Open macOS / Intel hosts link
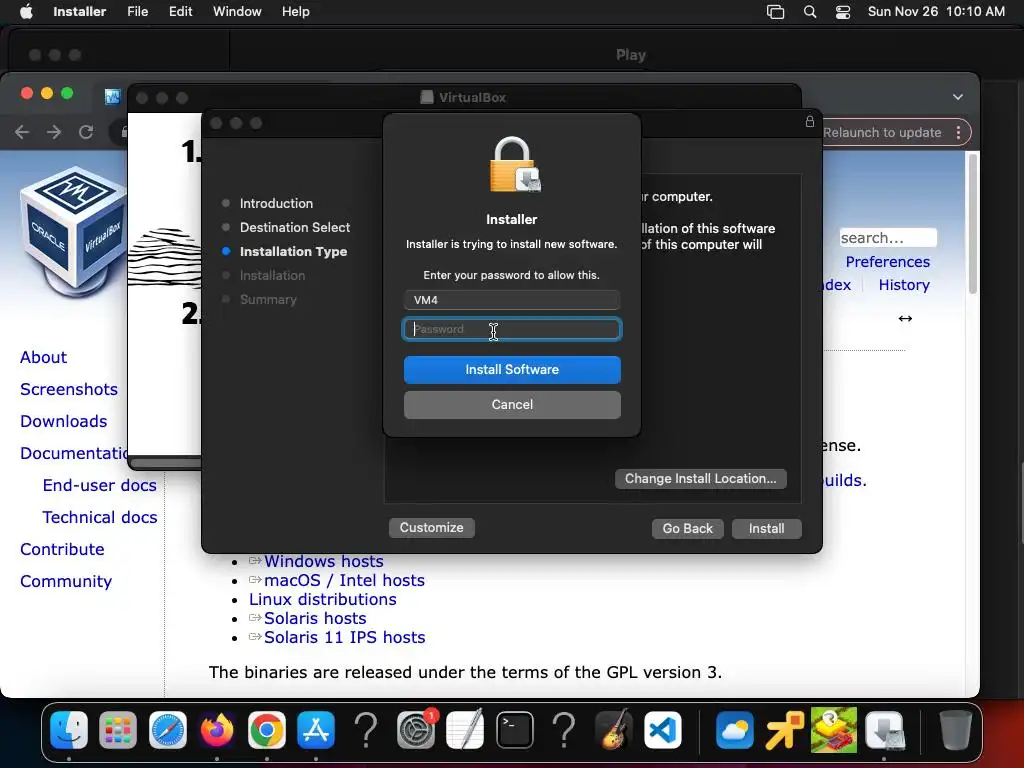The width and height of the screenshot is (1024, 768). tap(344, 581)
